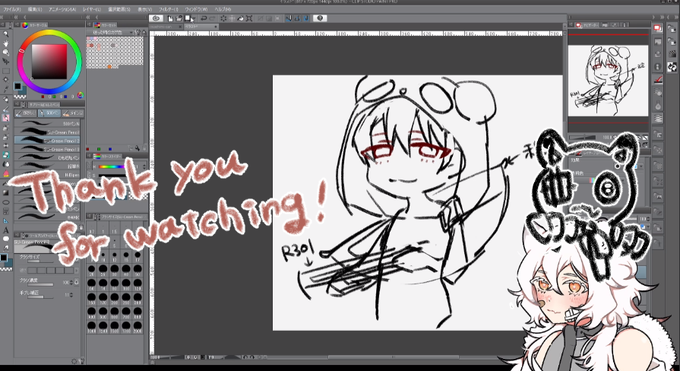Select the highlighted SU-Cream Pencil 2 brush
Screen dimensions: 680x371
click(x=47, y=141)
